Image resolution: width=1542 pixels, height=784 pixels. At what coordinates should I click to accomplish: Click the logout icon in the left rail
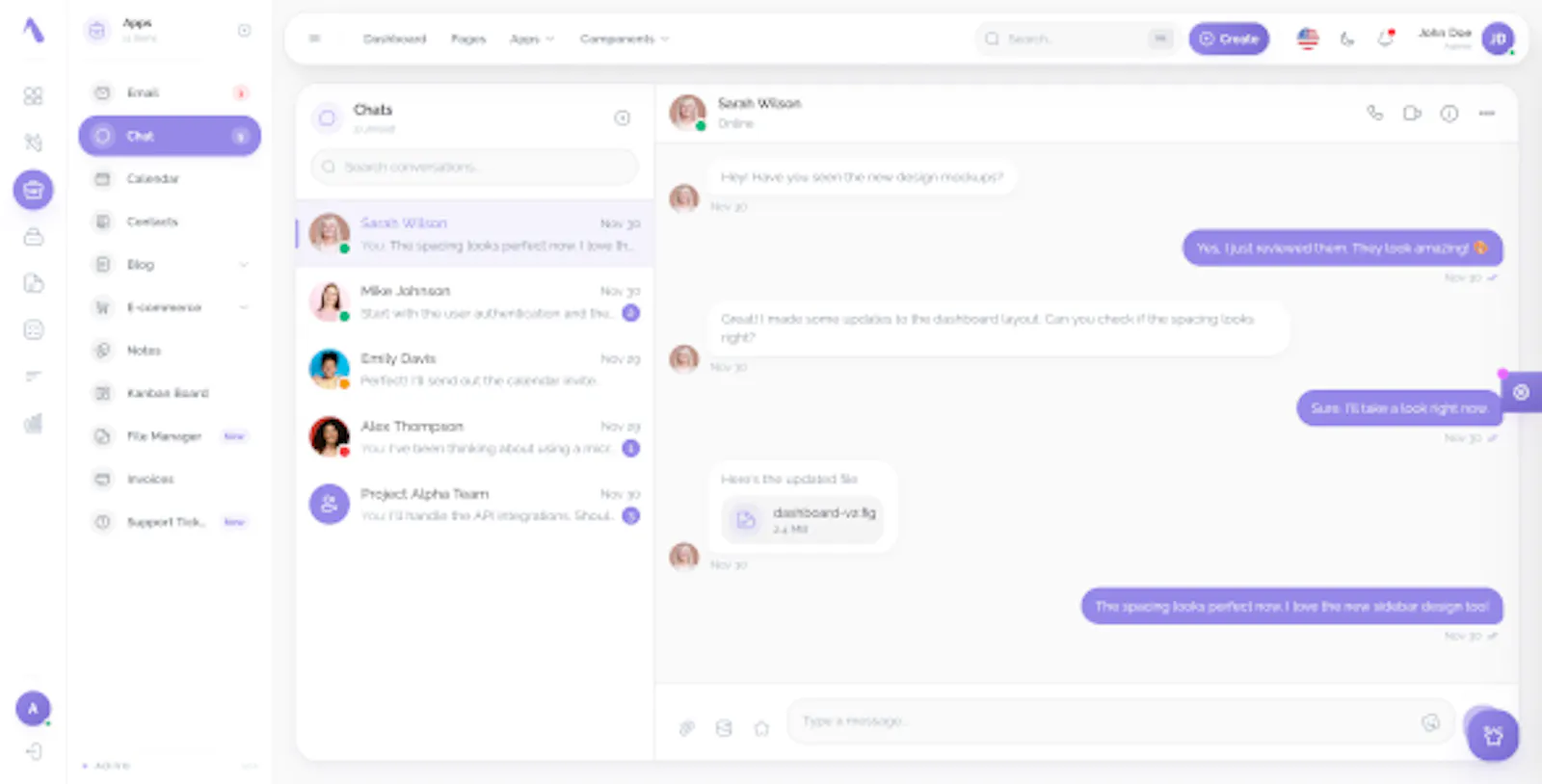tap(33, 751)
